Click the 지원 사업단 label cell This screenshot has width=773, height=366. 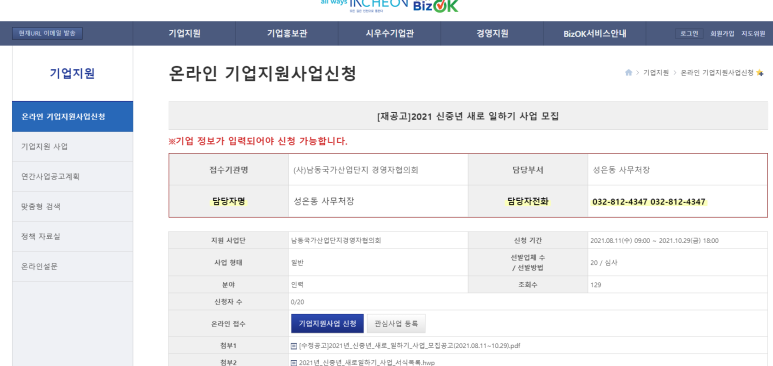pyautogui.click(x=229, y=241)
